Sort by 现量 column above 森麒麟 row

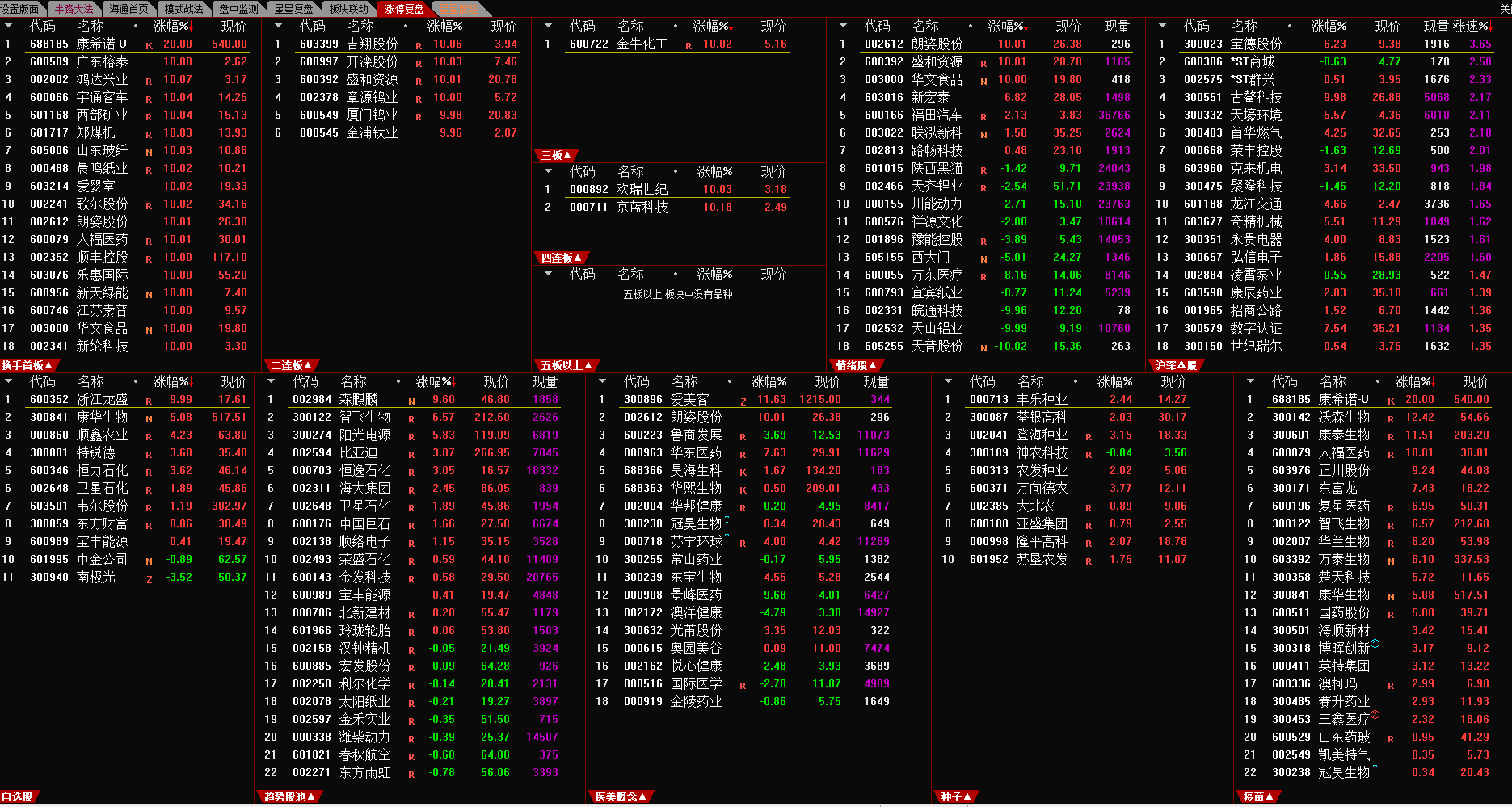click(545, 381)
